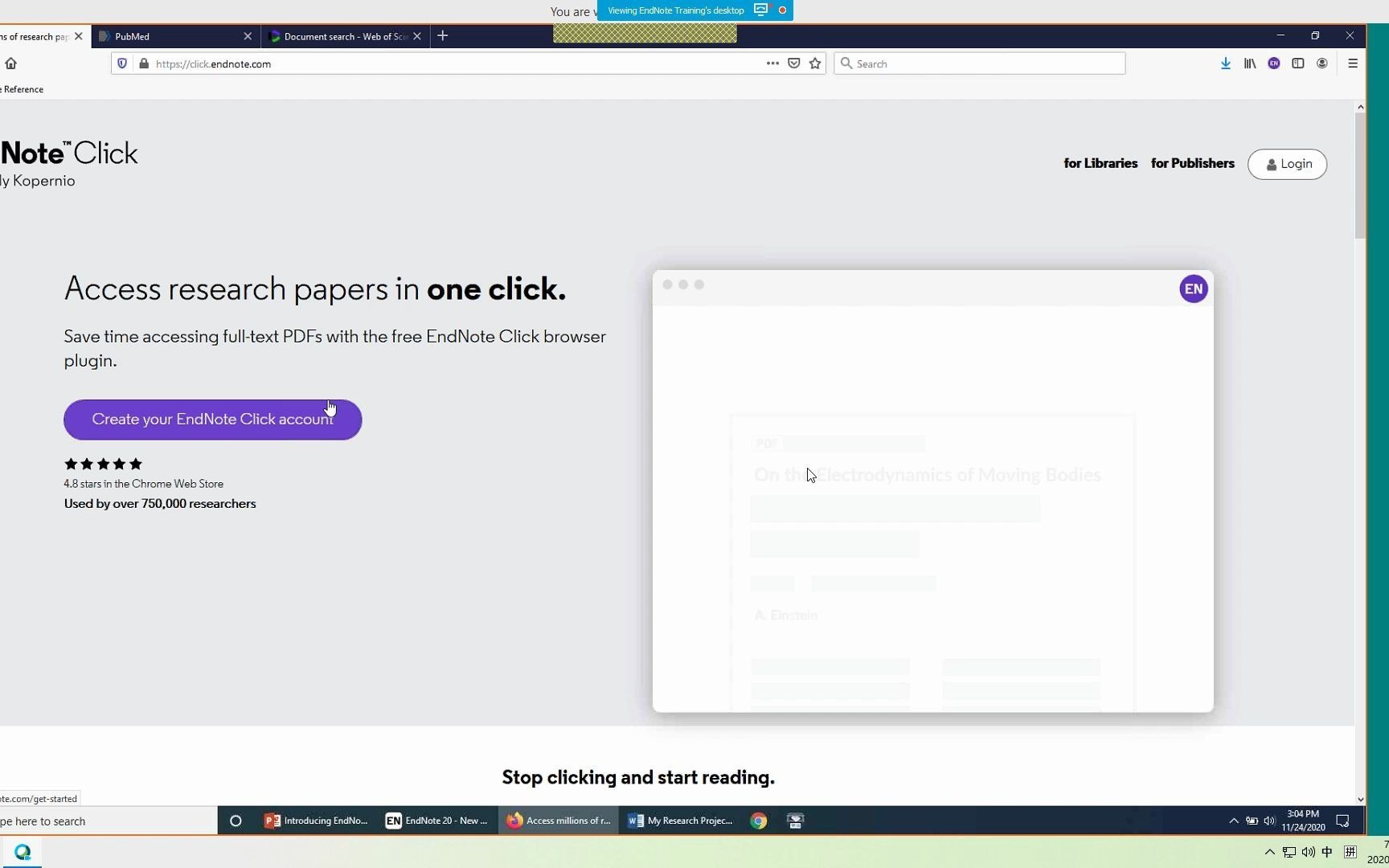The width and height of the screenshot is (1389, 868).
Task: Select the research papers tab
Action: [x=36, y=36]
